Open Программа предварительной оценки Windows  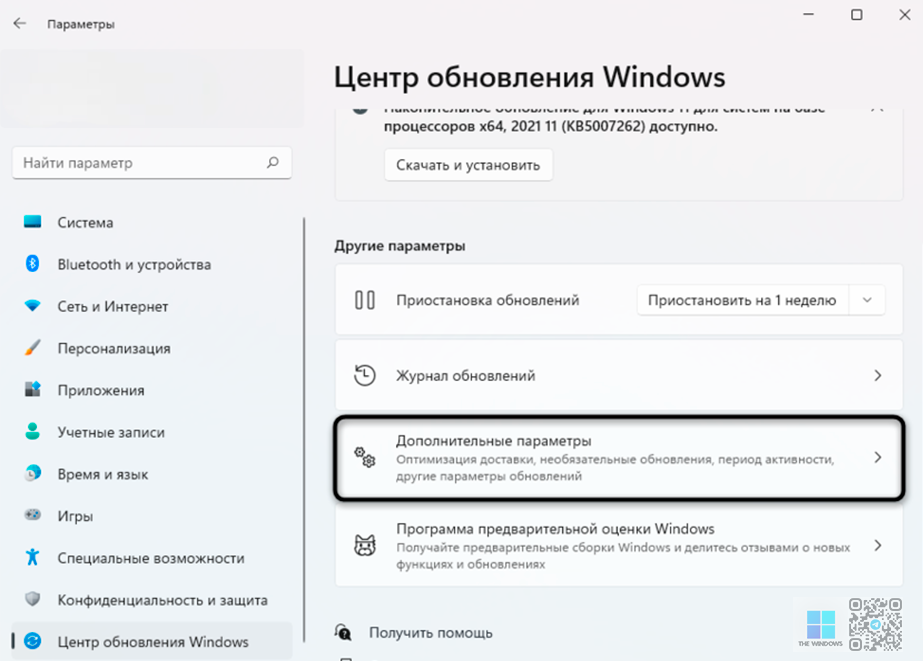pos(619,546)
